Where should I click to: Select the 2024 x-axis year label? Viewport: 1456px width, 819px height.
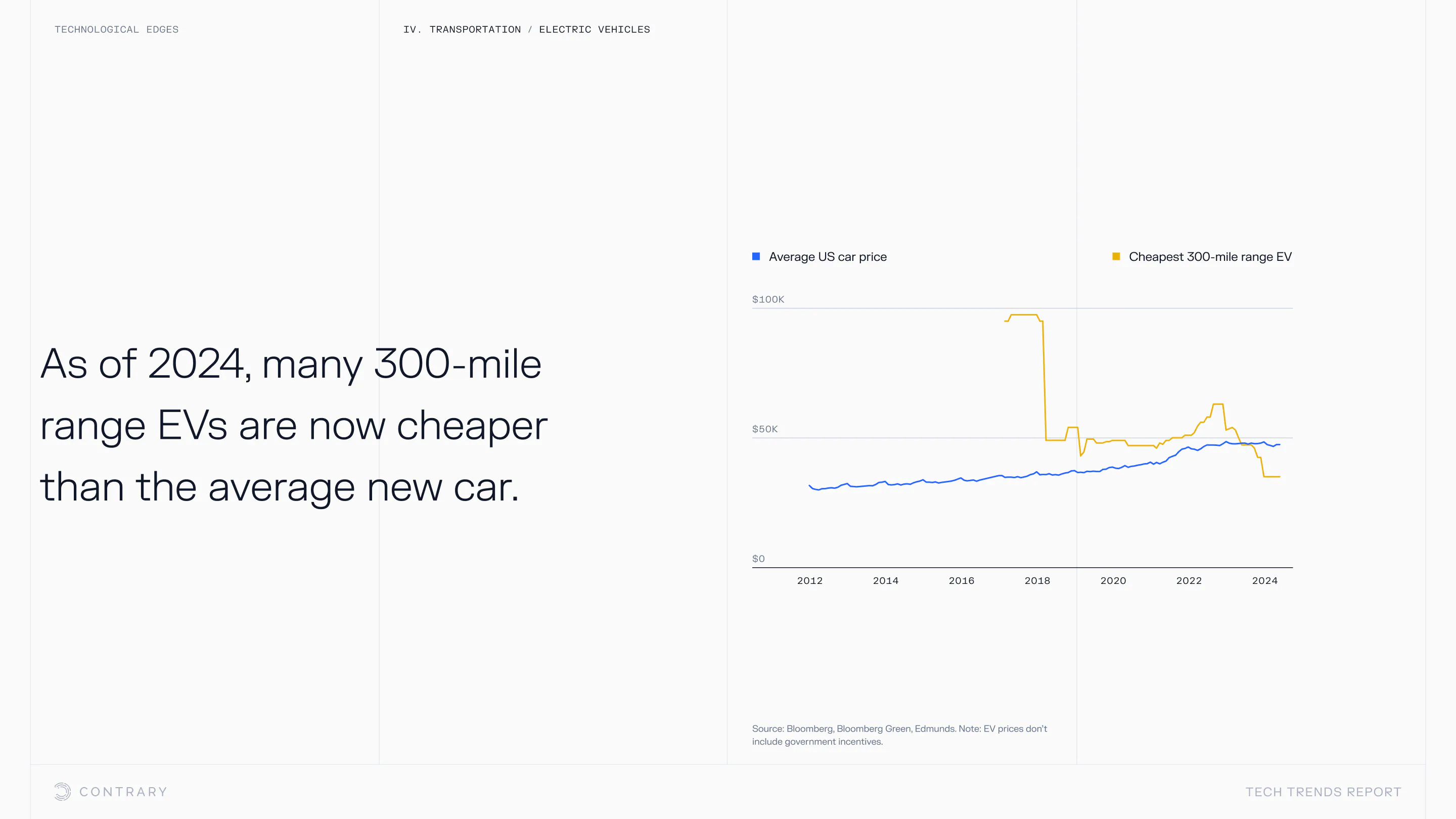tap(1264, 580)
